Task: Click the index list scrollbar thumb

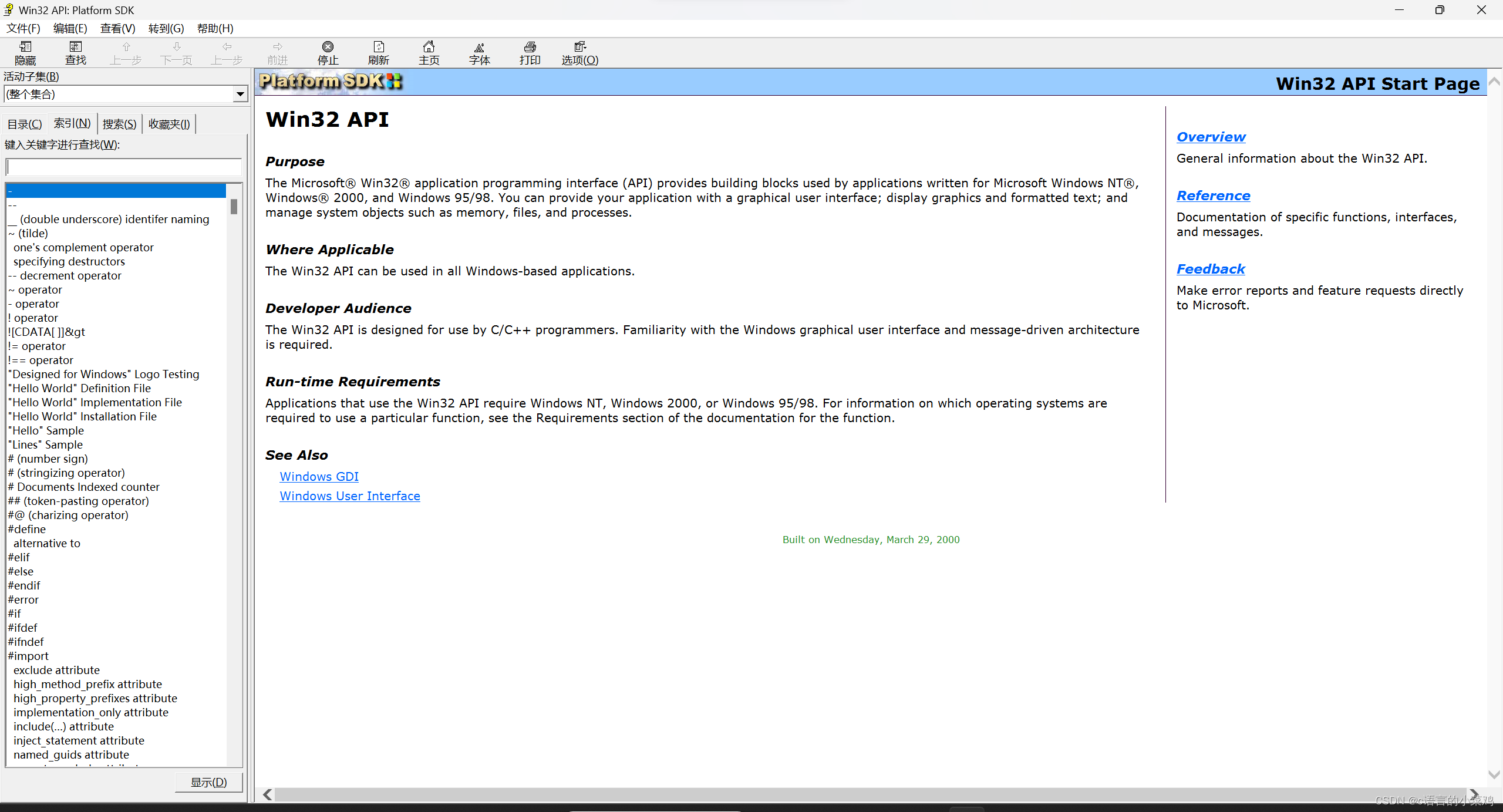Action: pyautogui.click(x=234, y=206)
